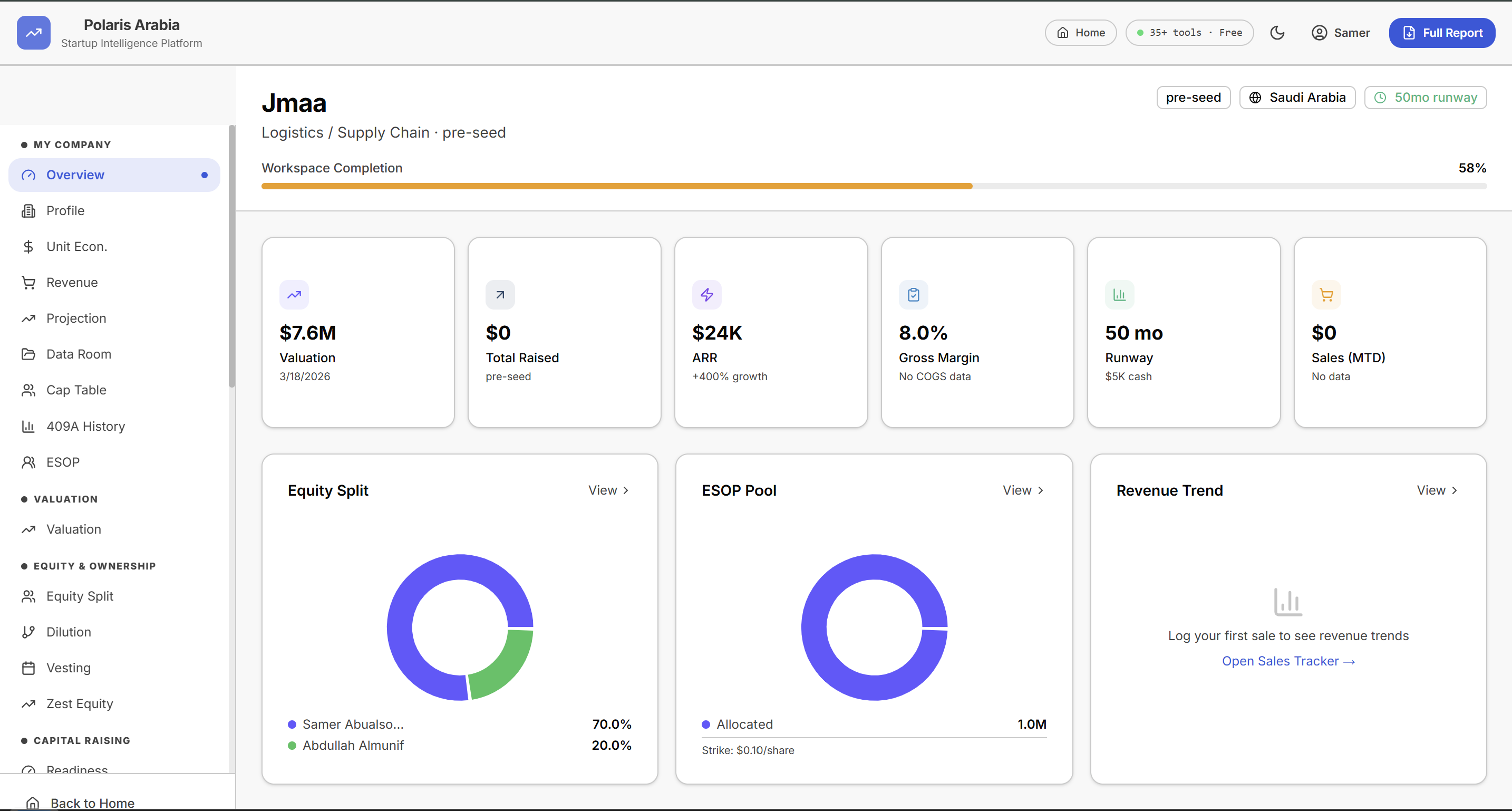Click the Sales MTD cart icon
Image resolution: width=1512 pixels, height=811 pixels.
point(1326,295)
